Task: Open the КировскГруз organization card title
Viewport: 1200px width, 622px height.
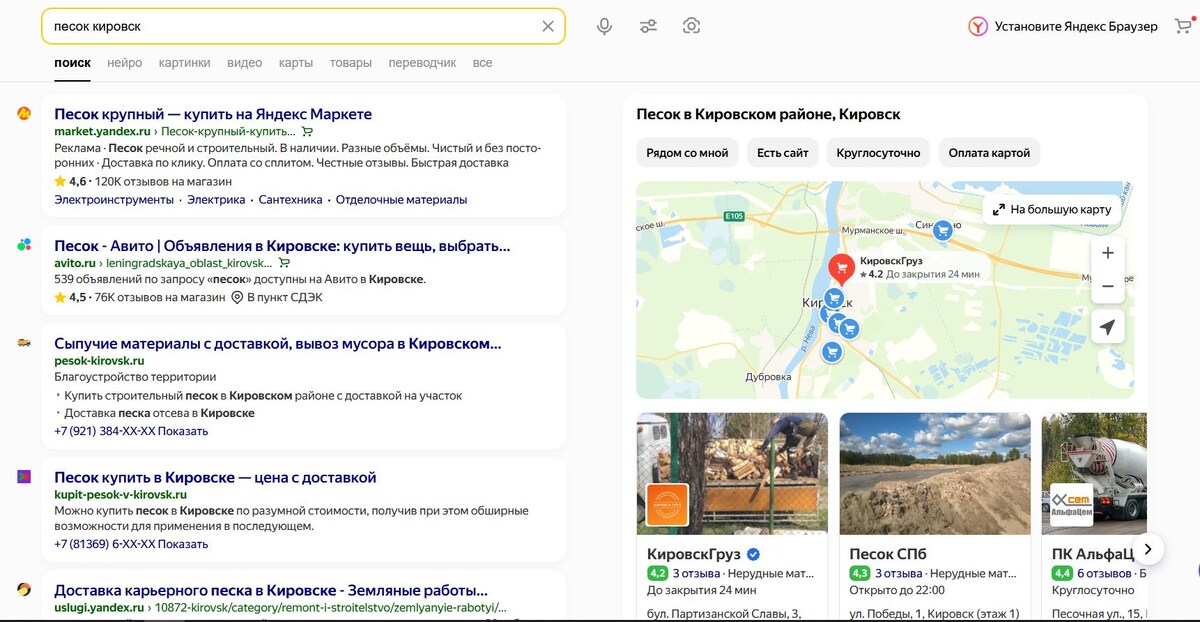Action: [x=694, y=554]
